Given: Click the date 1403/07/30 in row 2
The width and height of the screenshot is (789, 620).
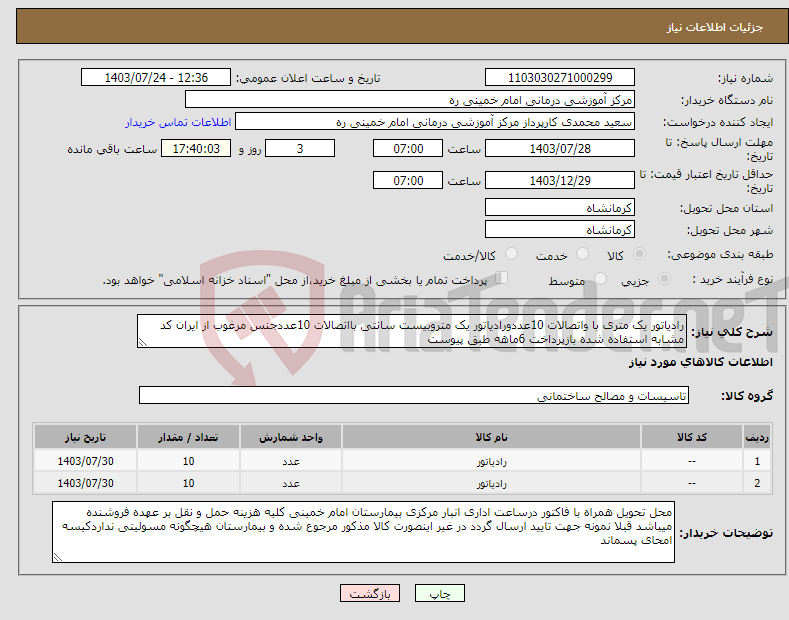Looking at the screenshot, I should point(86,484).
